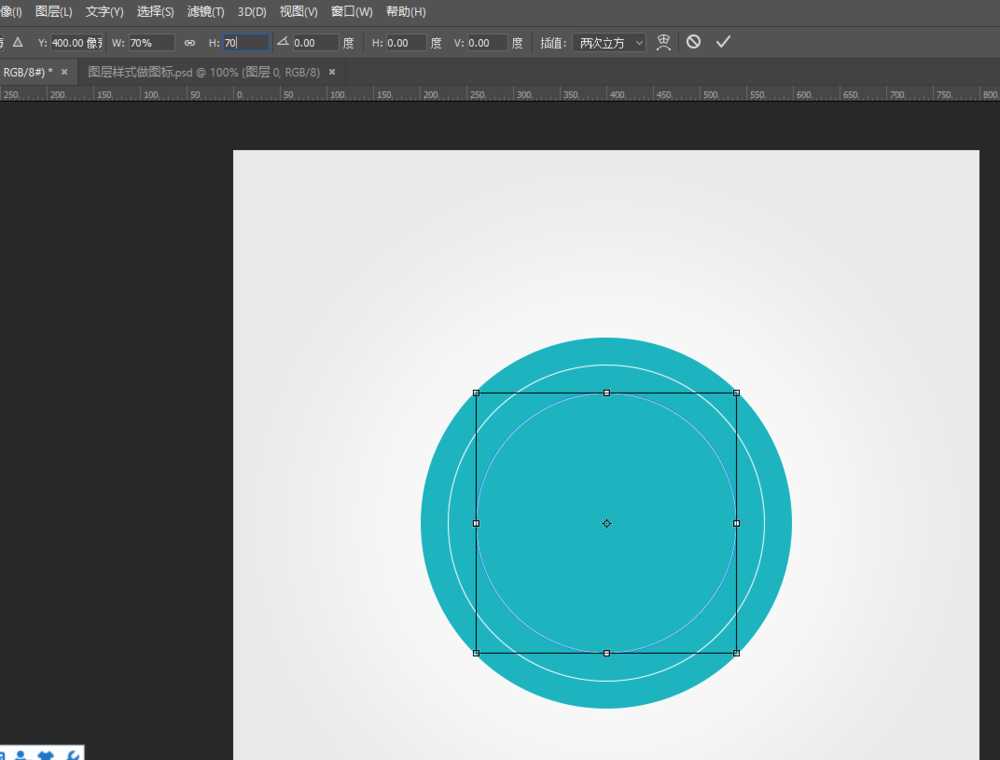
Task: Click the rotation angle icon
Action: [x=282, y=42]
